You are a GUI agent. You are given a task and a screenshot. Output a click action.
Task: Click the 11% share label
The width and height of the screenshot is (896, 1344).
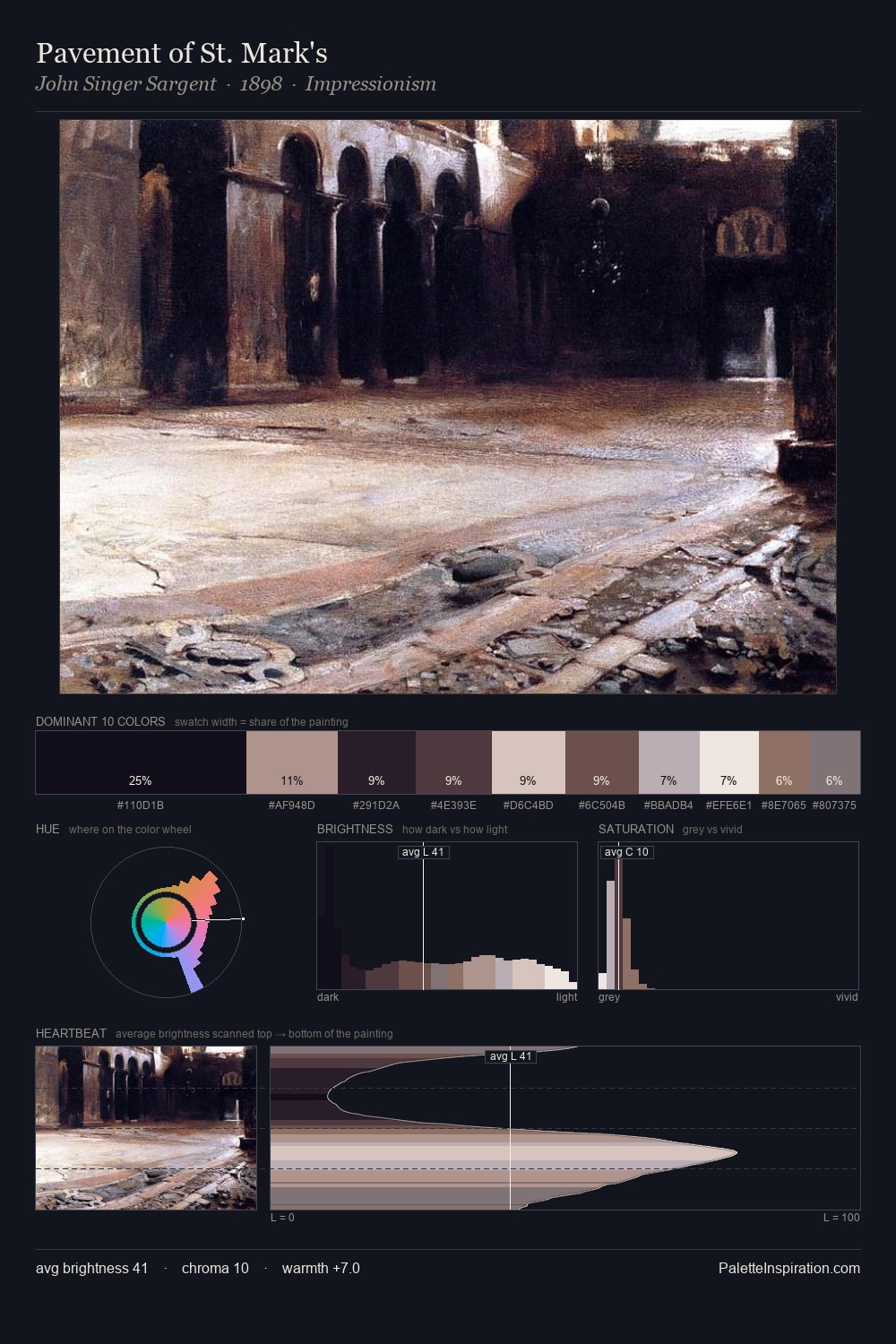(x=292, y=780)
